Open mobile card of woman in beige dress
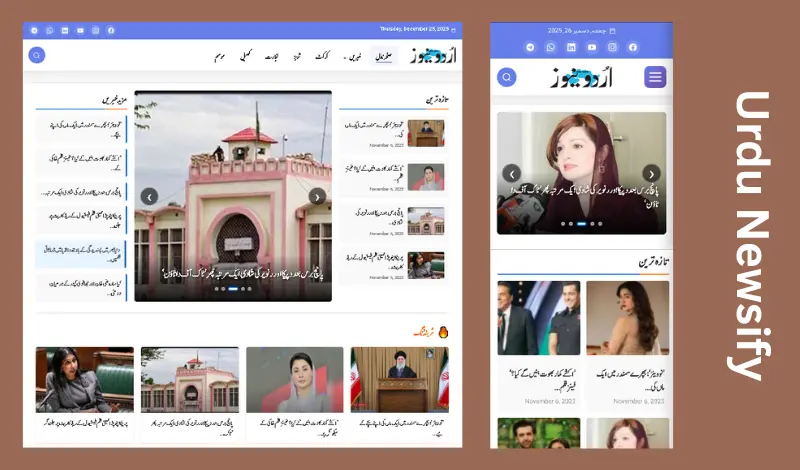 click(628, 345)
